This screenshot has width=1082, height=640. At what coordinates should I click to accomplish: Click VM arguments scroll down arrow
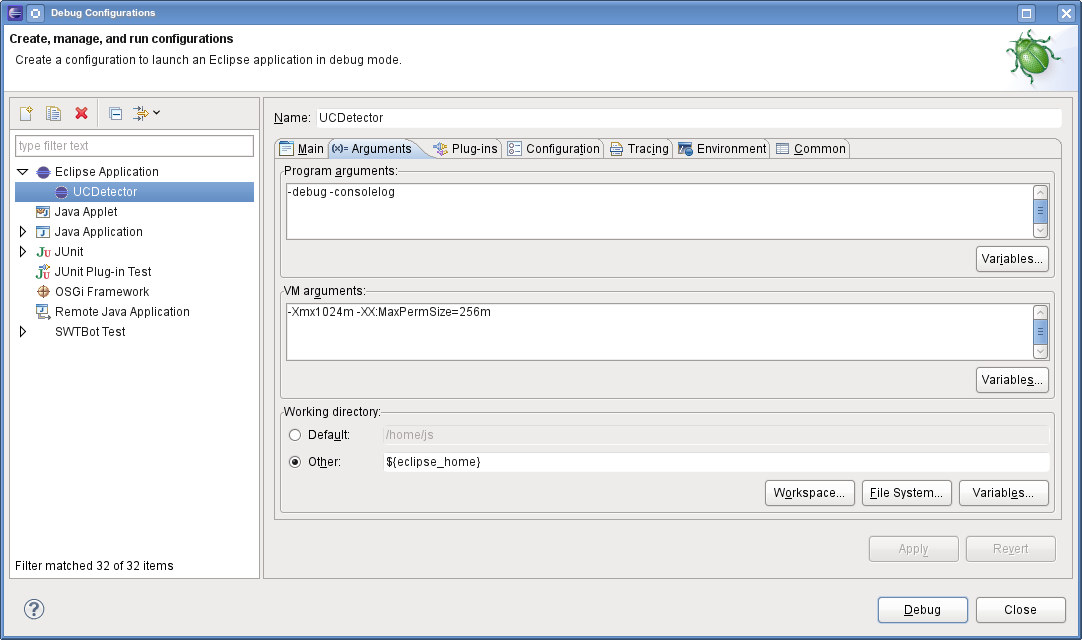click(x=1041, y=351)
